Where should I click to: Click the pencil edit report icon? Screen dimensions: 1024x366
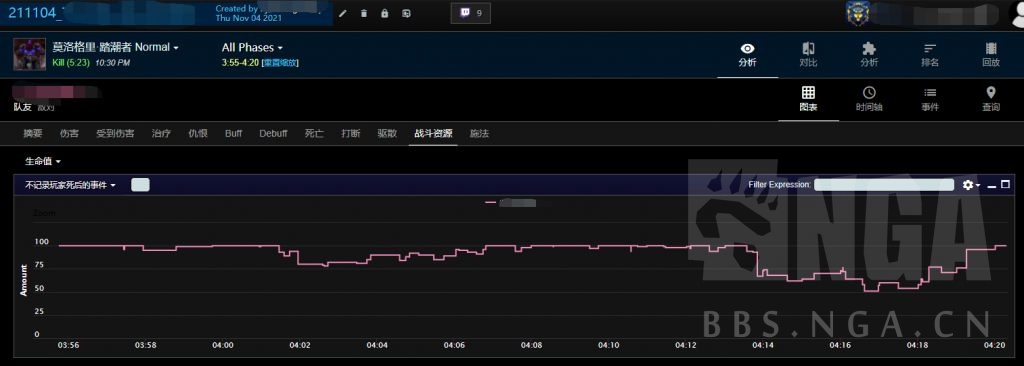tap(343, 13)
